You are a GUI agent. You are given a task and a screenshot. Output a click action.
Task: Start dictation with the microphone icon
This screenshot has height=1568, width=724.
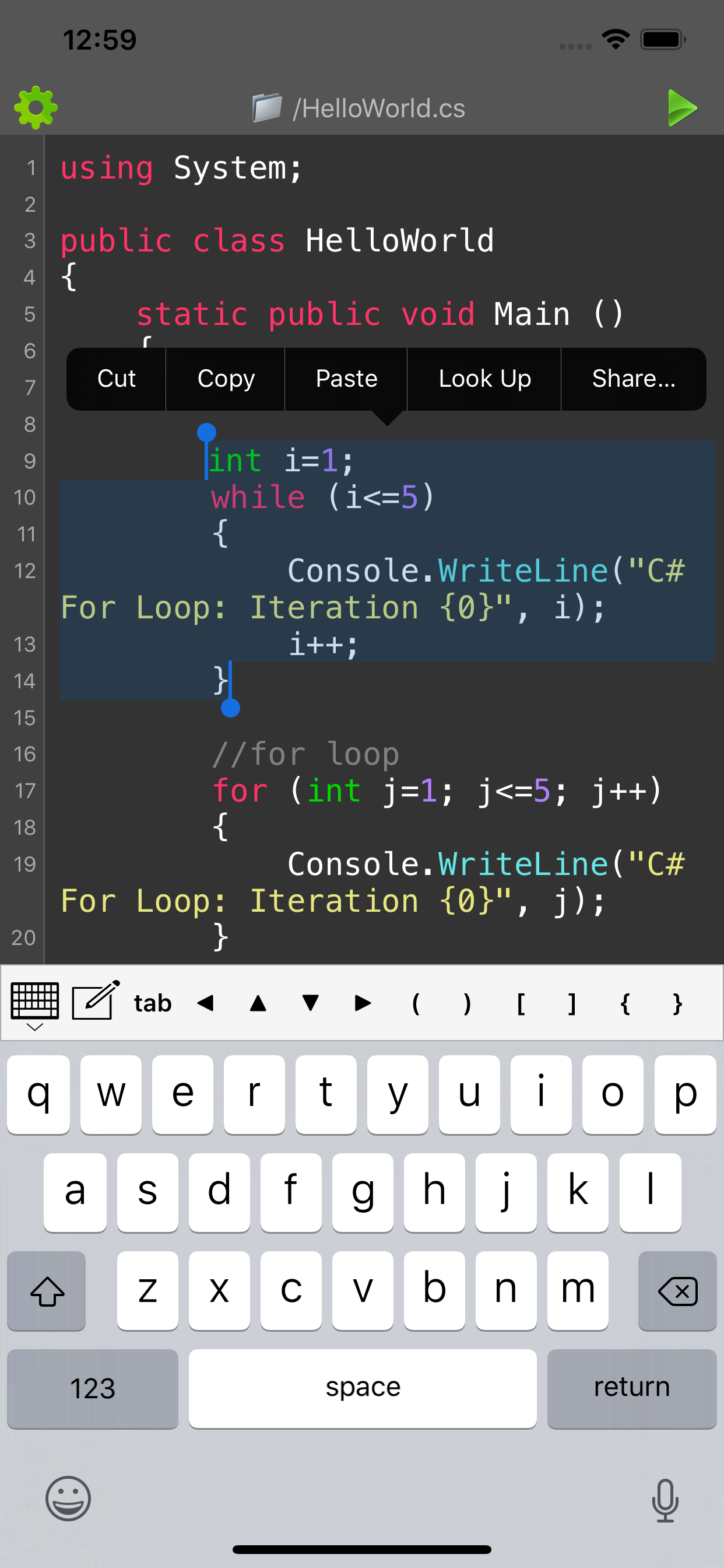click(x=665, y=1500)
